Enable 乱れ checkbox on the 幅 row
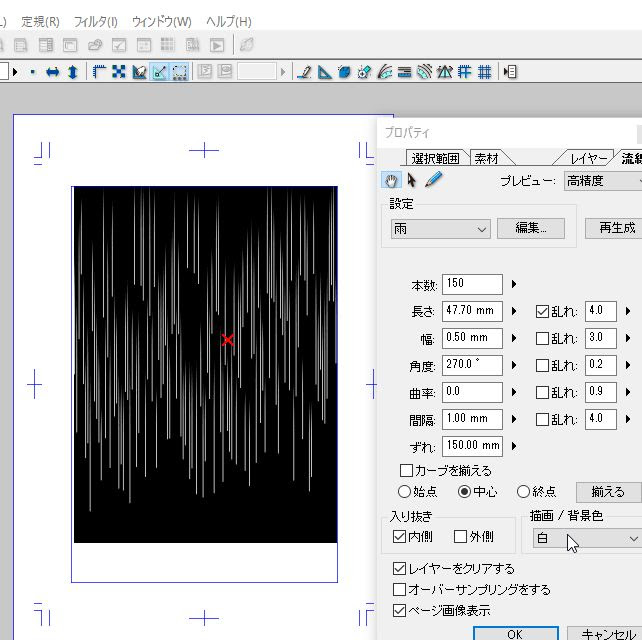 coord(542,339)
